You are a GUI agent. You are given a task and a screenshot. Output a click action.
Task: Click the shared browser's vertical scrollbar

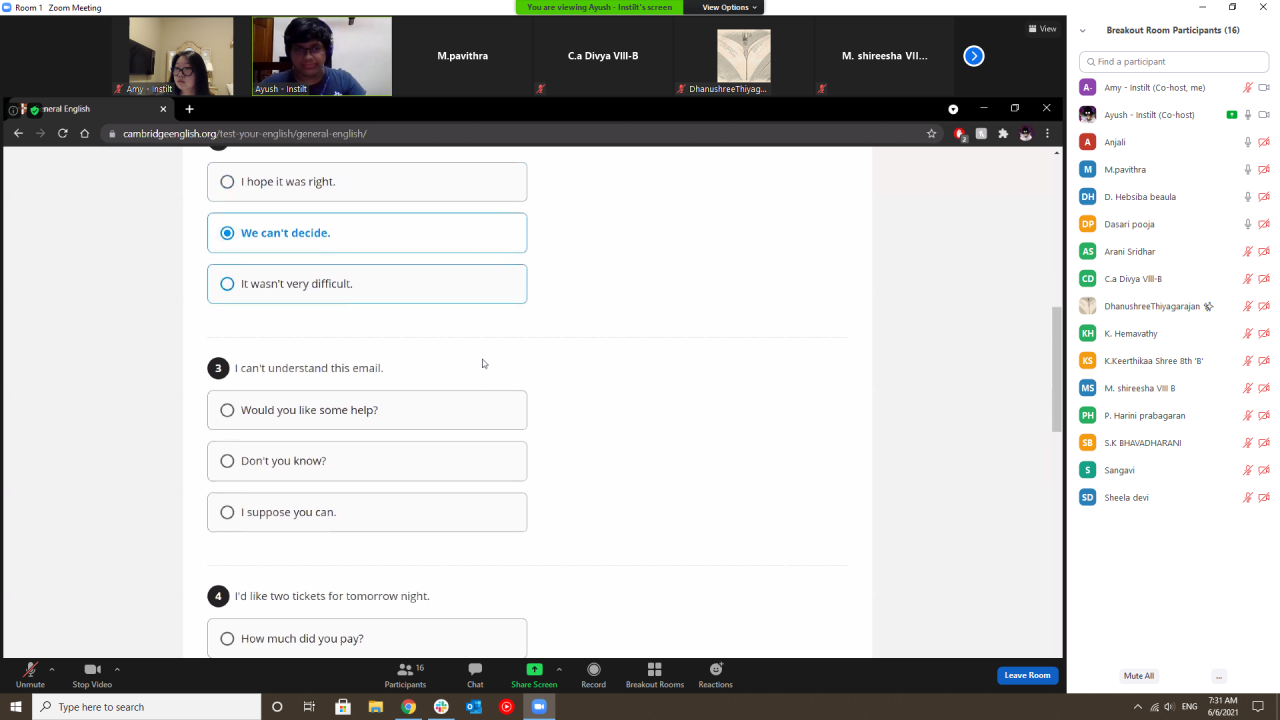1057,369
